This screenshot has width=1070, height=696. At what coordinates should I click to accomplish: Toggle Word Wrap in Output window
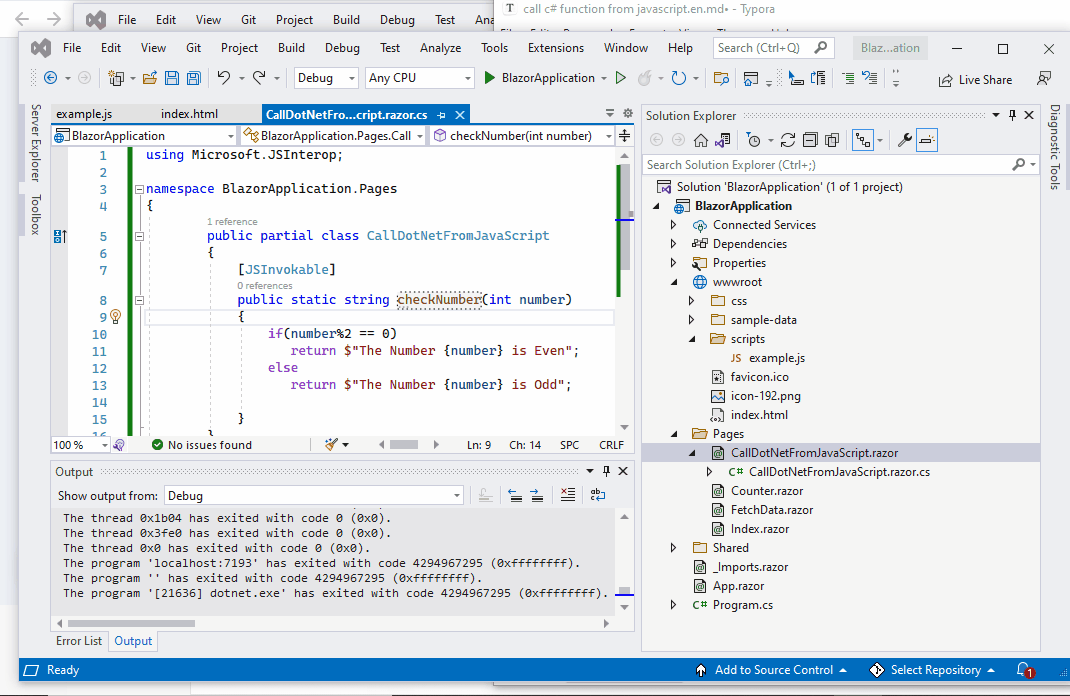(x=598, y=495)
